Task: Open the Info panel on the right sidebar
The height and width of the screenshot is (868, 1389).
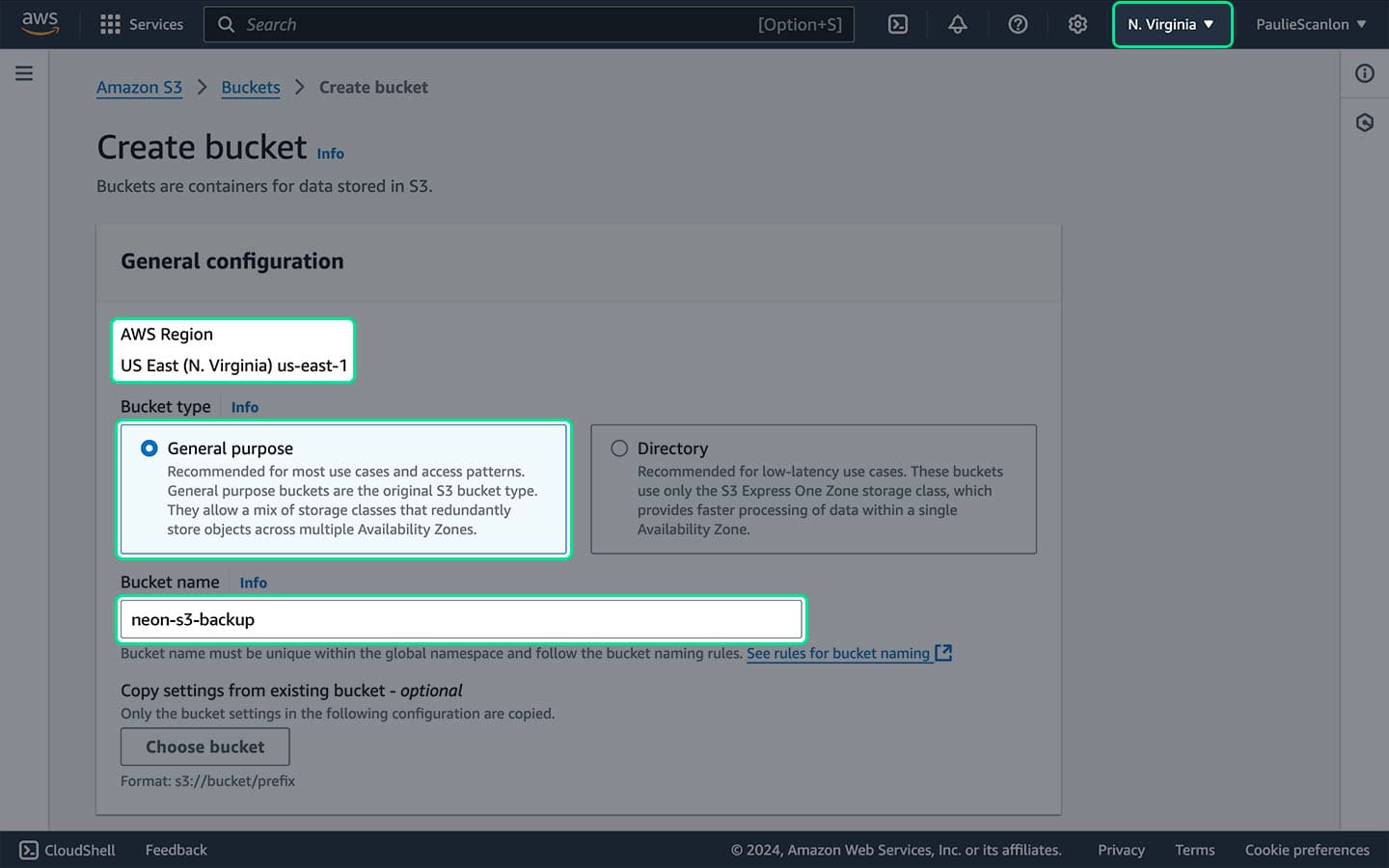Action: tap(1364, 73)
